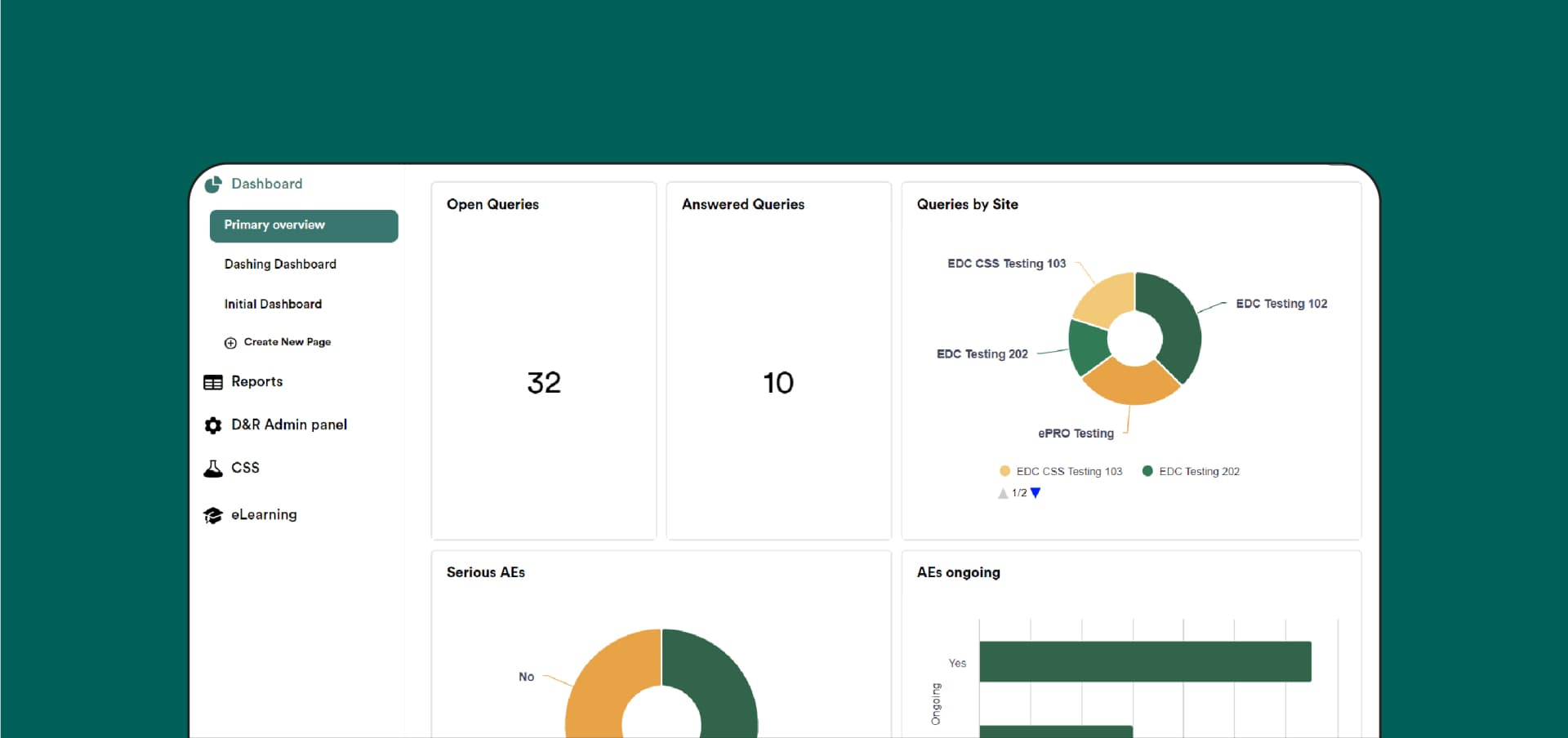The height and width of the screenshot is (738, 1568).
Task: Open the Dashing Dashboard page
Action: [280, 264]
